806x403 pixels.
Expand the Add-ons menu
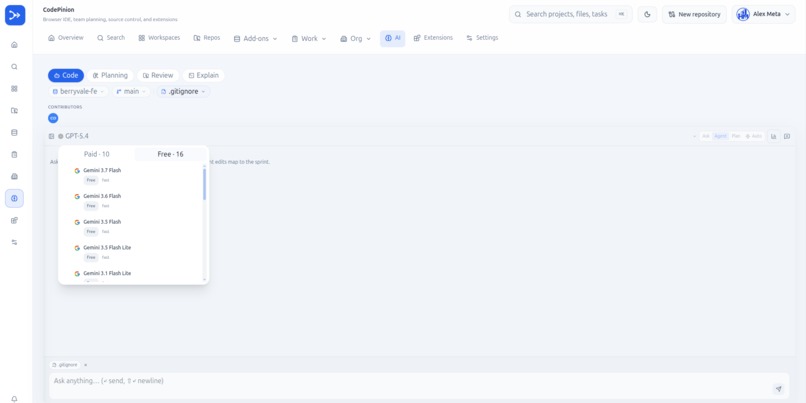click(255, 39)
